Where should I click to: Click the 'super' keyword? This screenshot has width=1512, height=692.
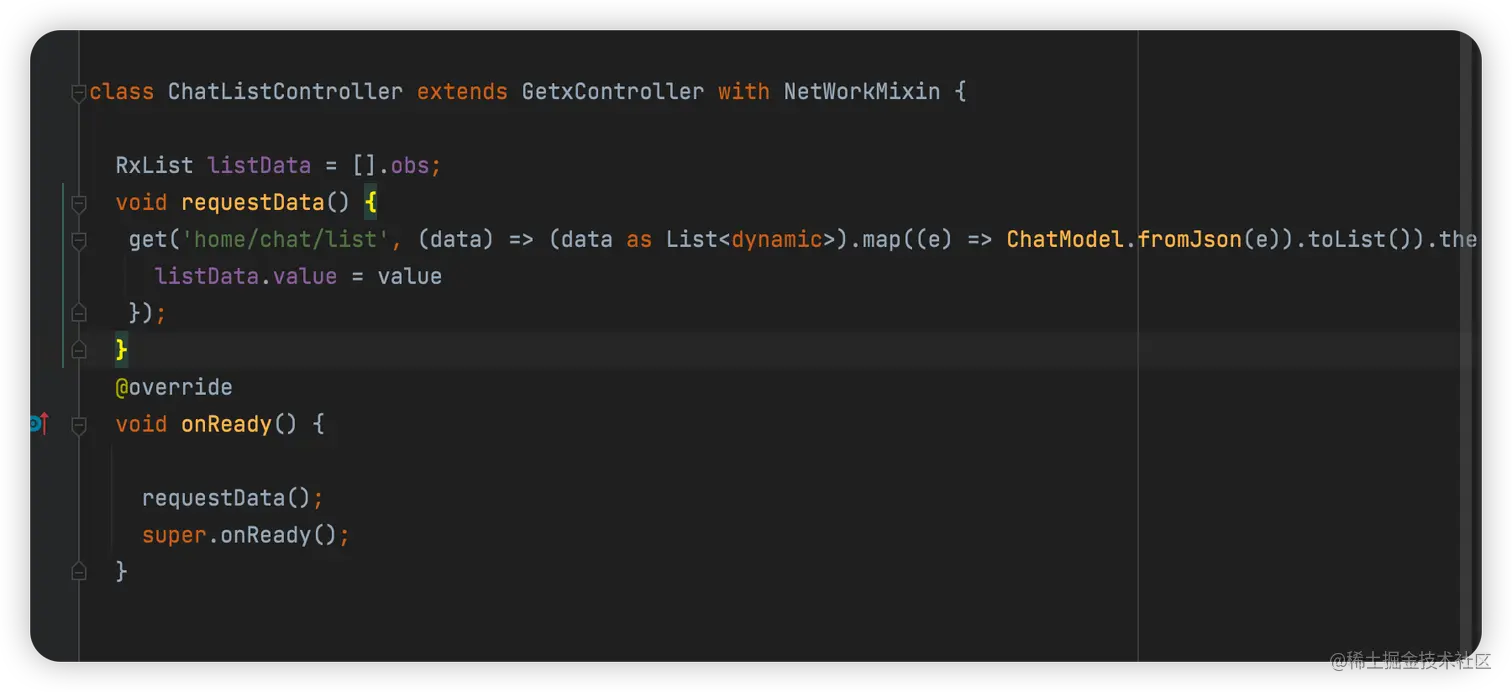click(174, 535)
